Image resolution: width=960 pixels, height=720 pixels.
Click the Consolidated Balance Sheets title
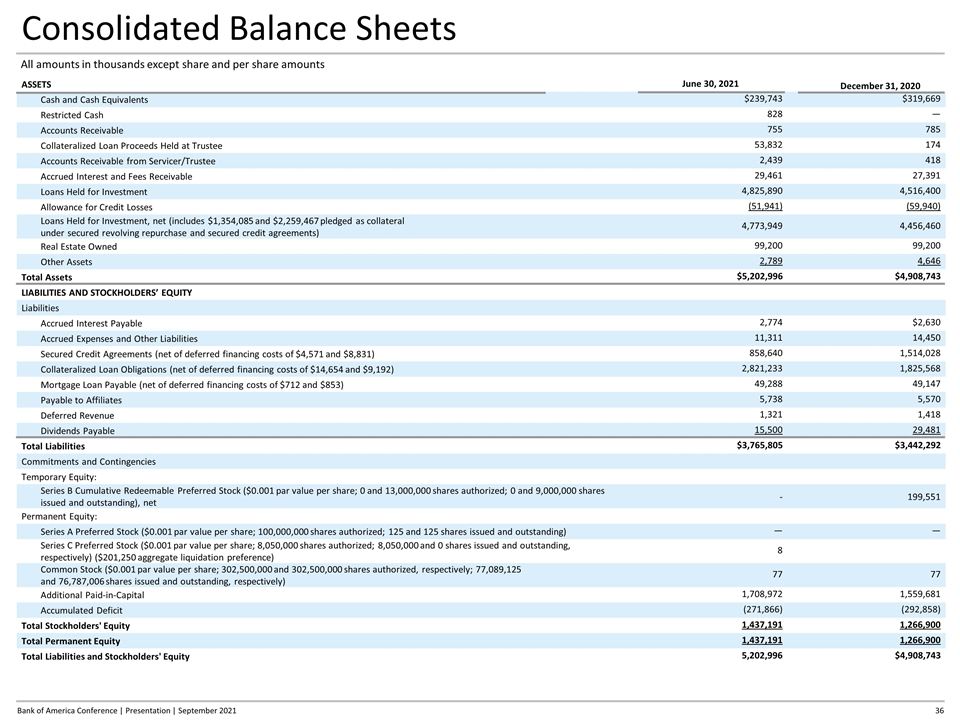[239, 29]
